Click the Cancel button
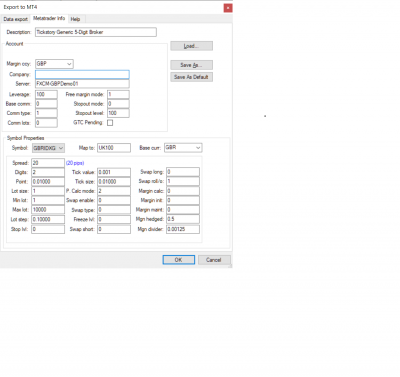Viewport: 400px width, 377px height. [214, 260]
